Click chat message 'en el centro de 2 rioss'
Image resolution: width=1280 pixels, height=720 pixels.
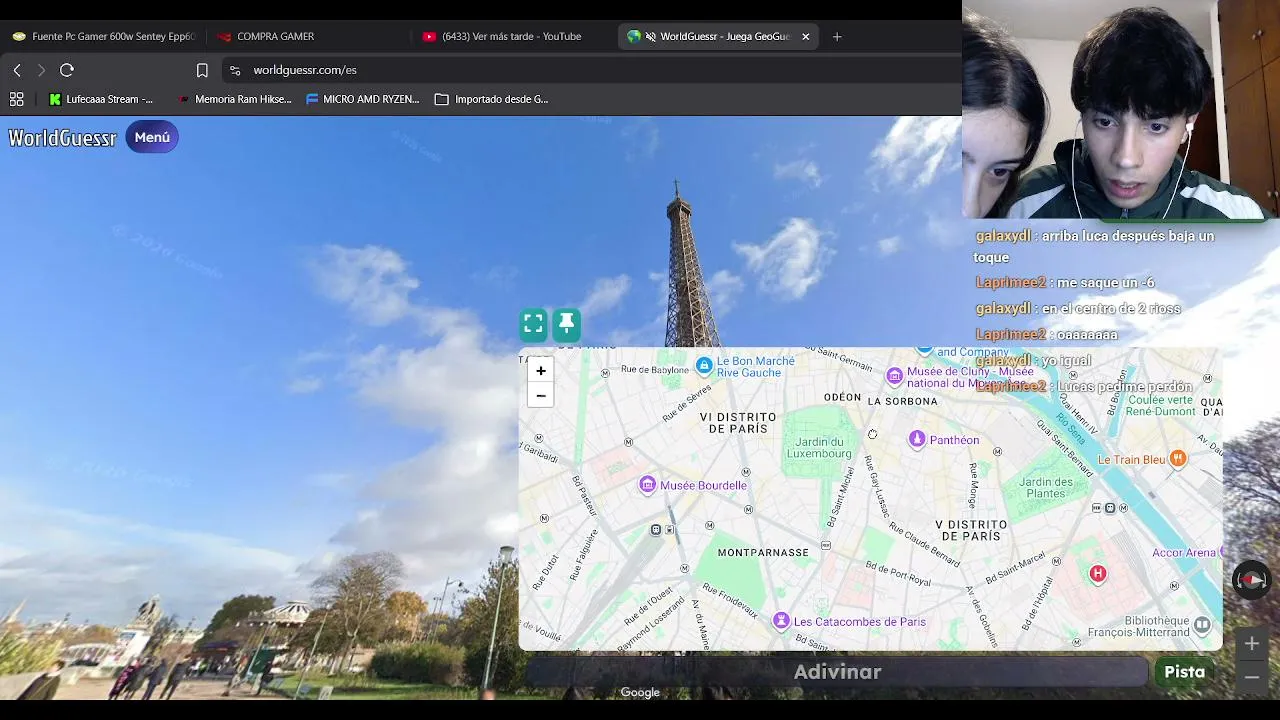tap(1078, 309)
